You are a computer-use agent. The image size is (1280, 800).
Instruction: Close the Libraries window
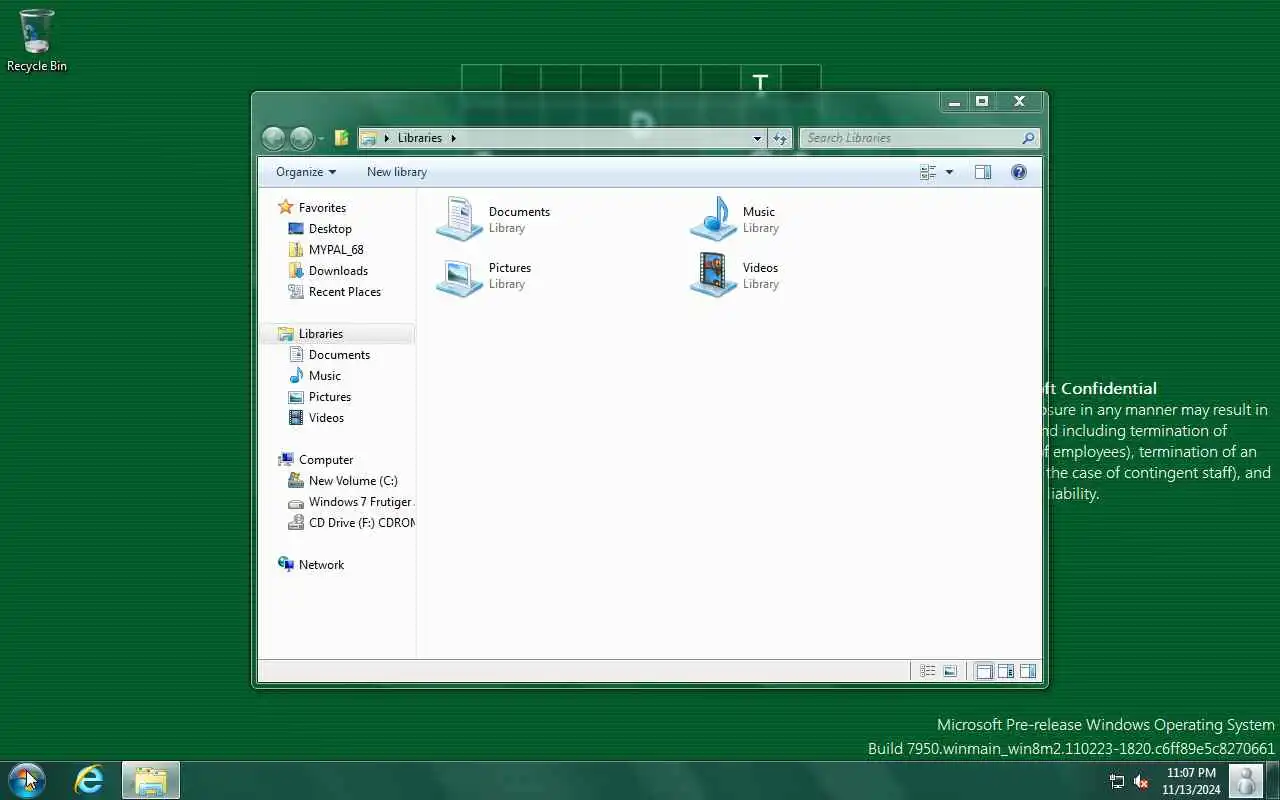click(x=1019, y=101)
